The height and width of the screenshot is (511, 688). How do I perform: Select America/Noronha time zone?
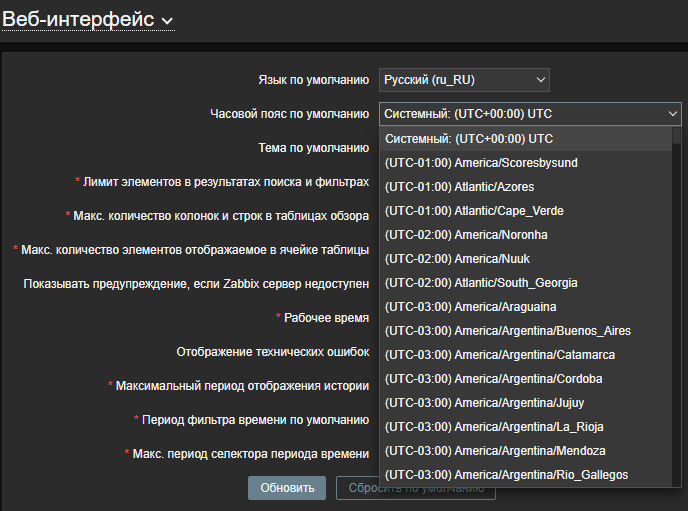[x=466, y=235]
